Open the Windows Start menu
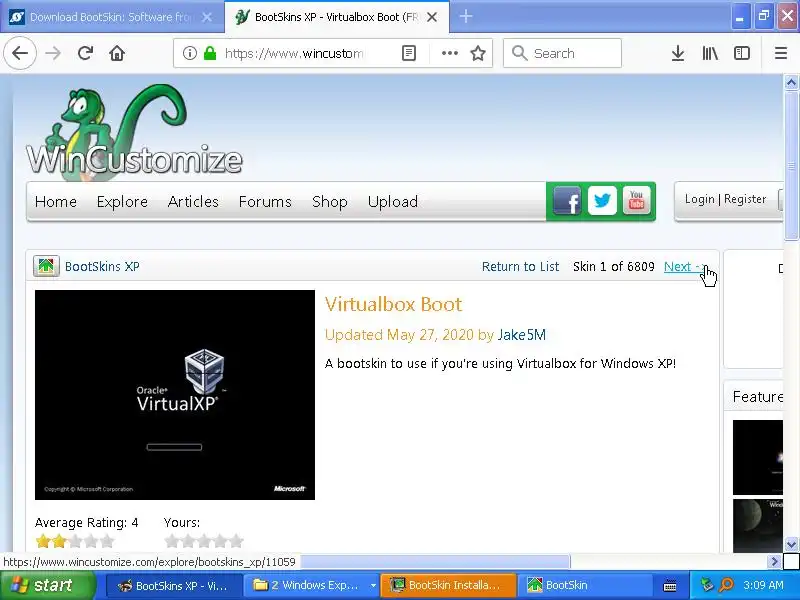Image resolution: width=800 pixels, height=600 pixels. (x=48, y=585)
